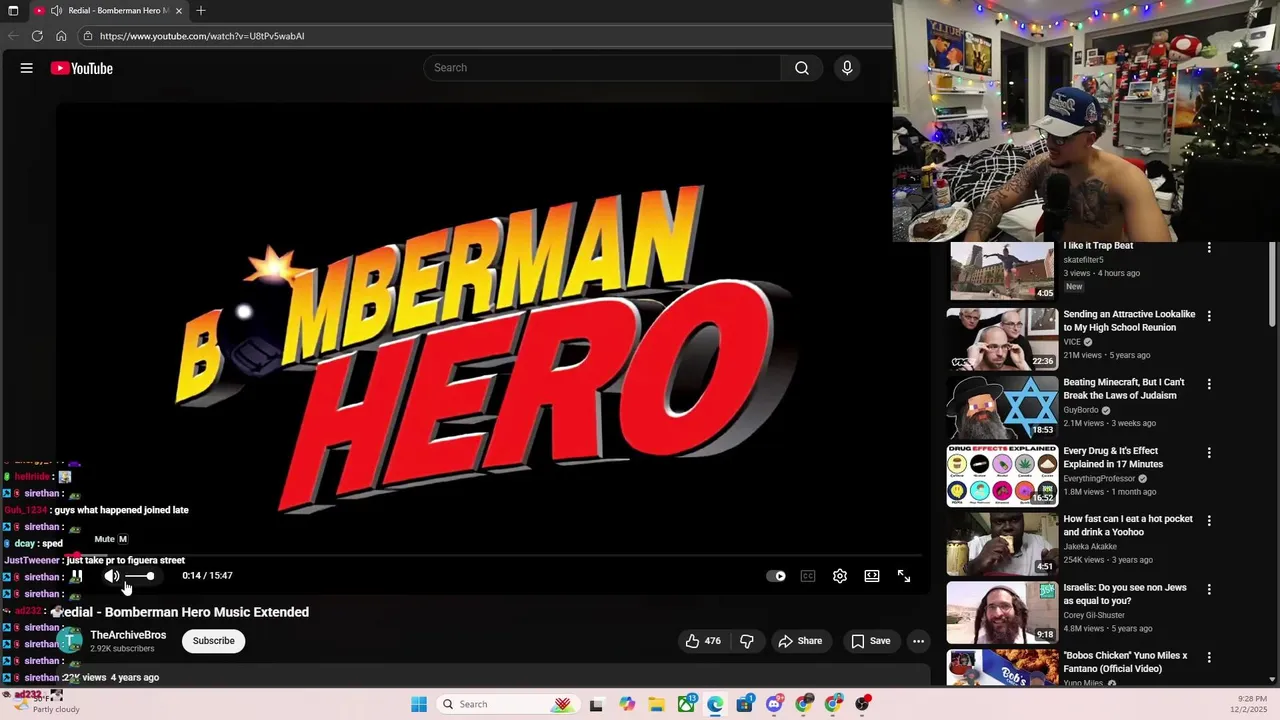Open Task View on the taskbar
Image resolution: width=1280 pixels, height=720 pixels.
click(596, 704)
